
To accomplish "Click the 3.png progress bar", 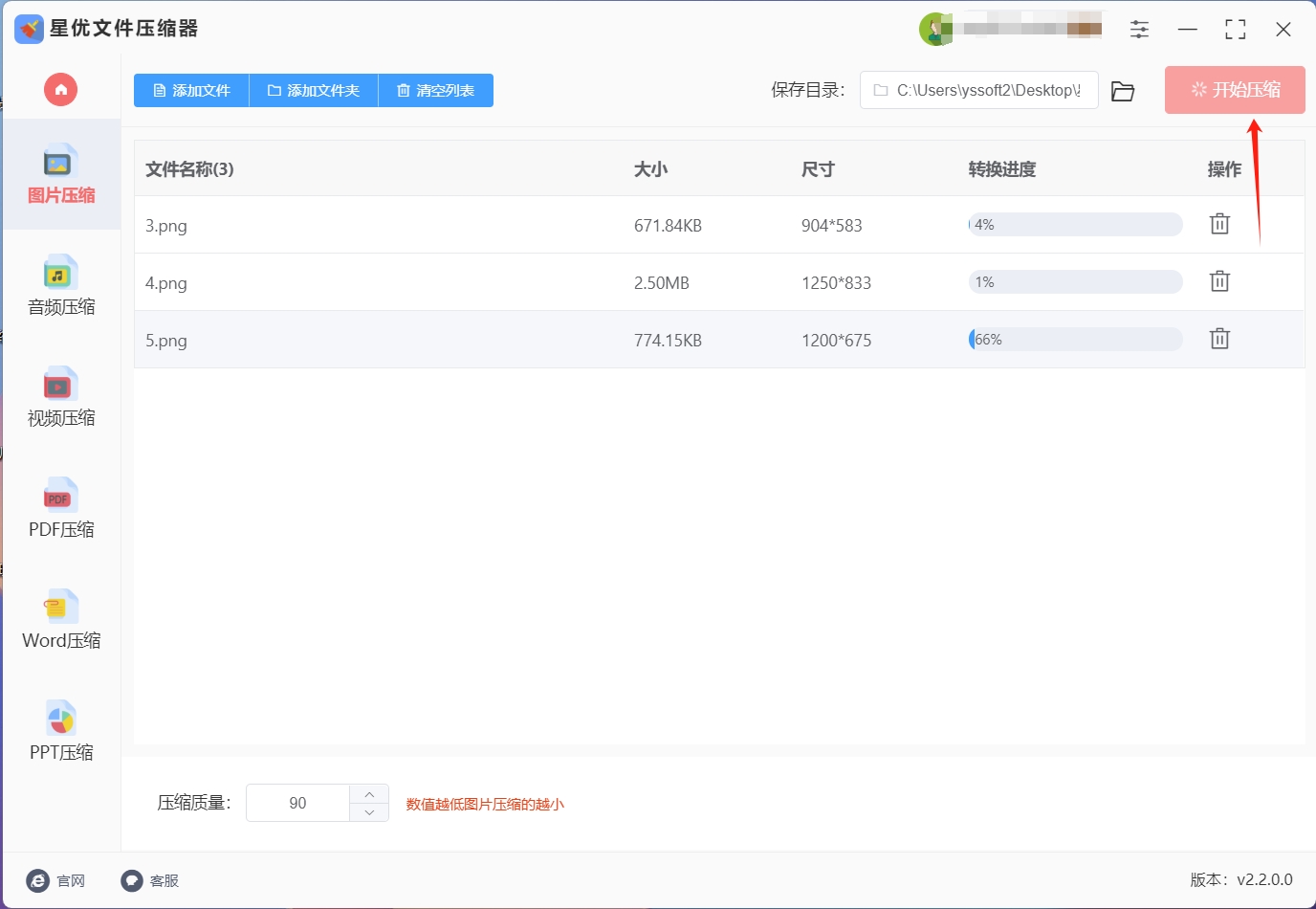I will 1075,225.
